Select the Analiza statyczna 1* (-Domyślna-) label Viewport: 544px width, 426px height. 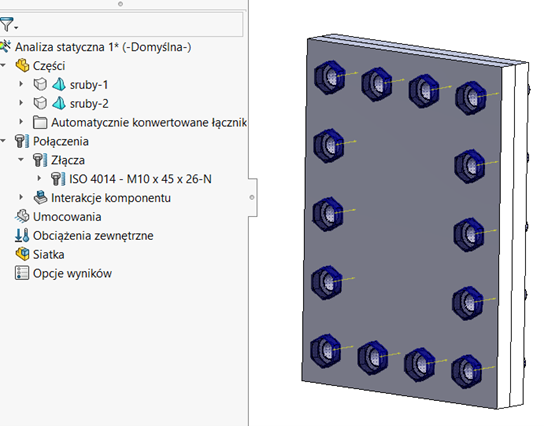(x=103, y=47)
